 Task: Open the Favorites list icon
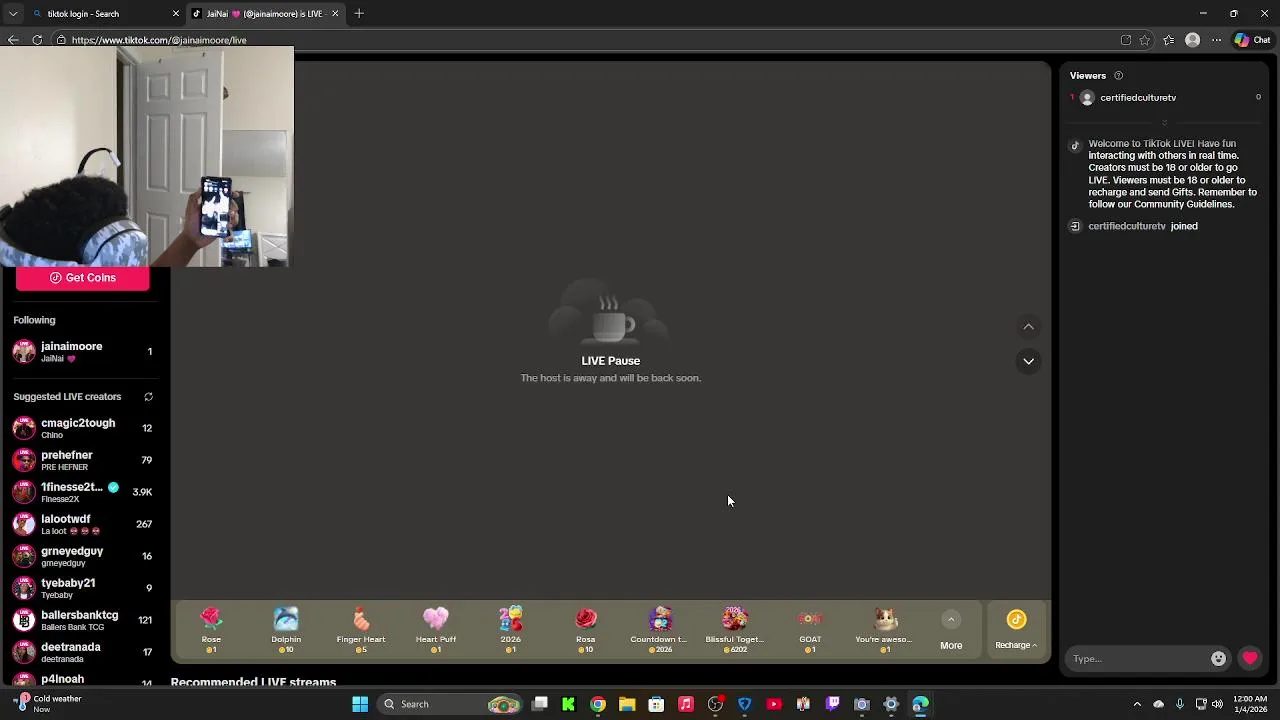coord(1169,40)
